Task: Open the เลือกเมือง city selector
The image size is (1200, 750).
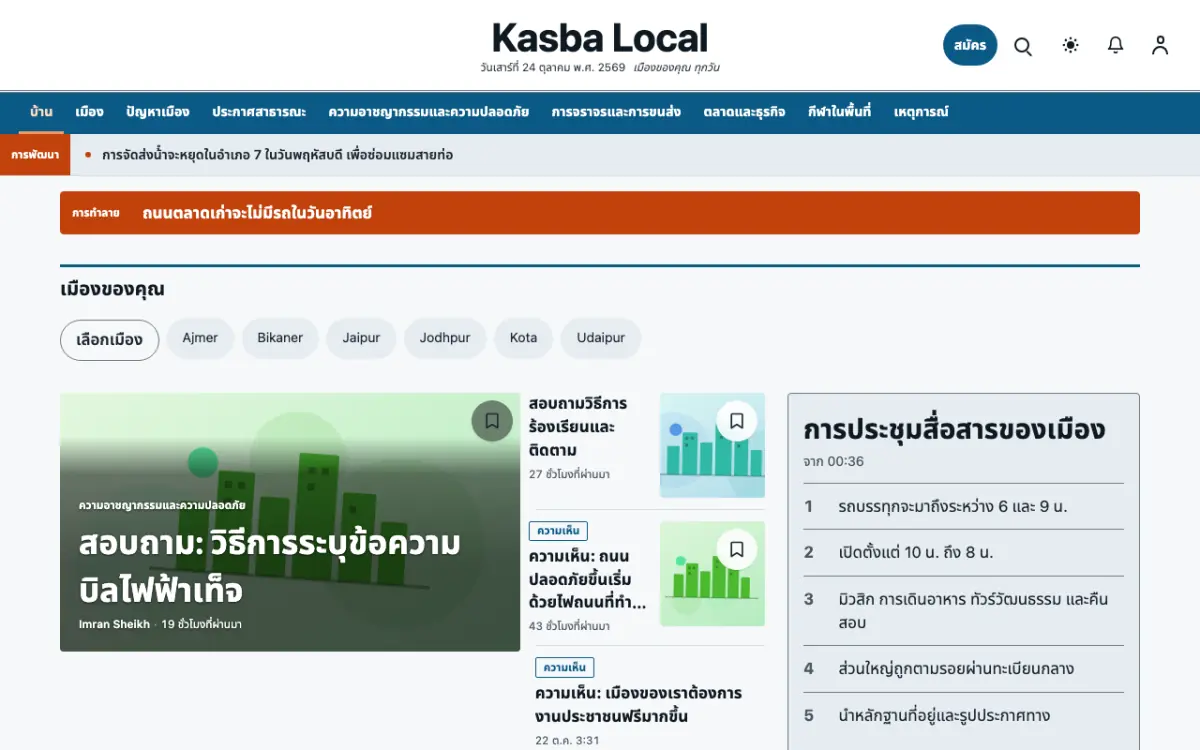Action: click(109, 340)
